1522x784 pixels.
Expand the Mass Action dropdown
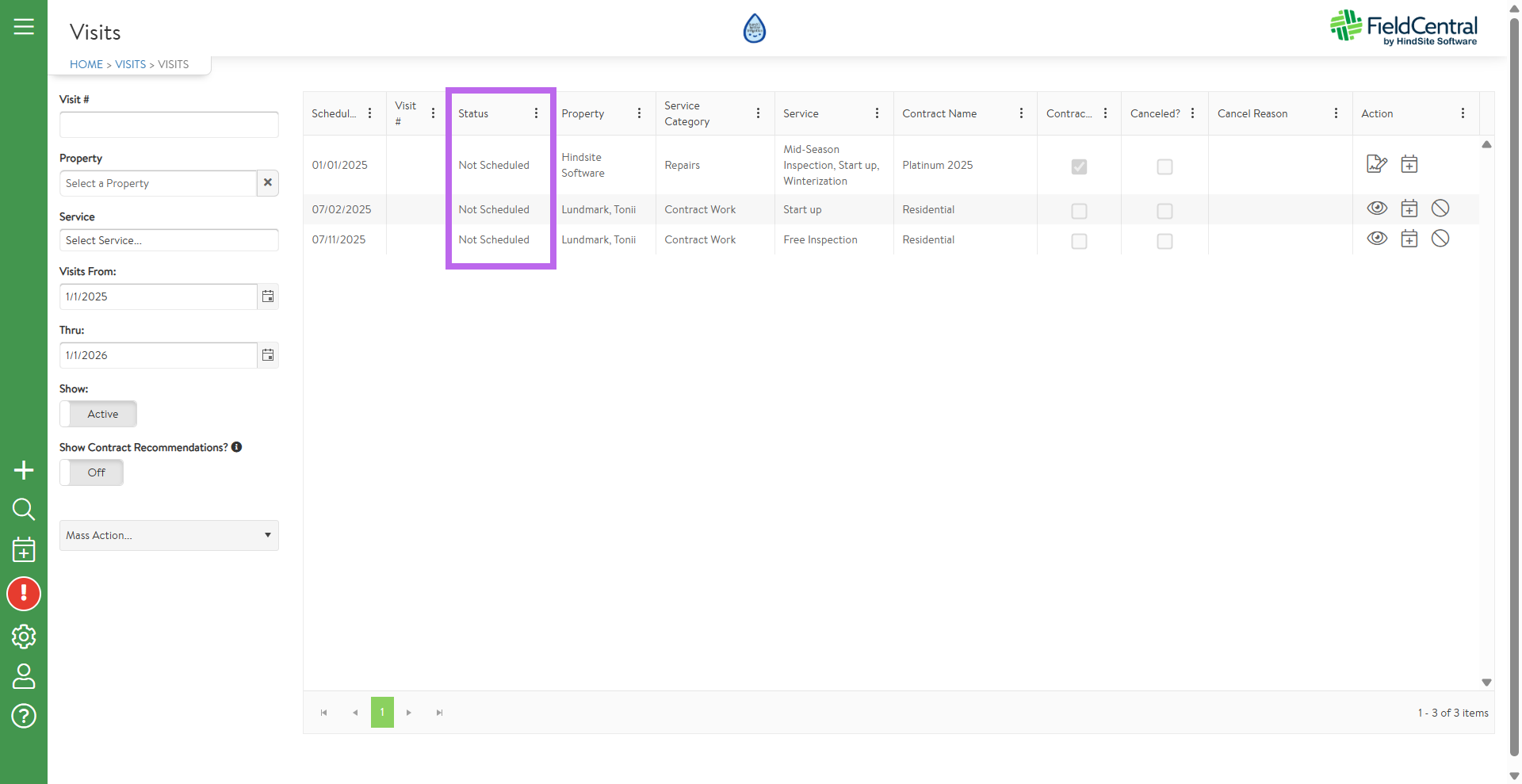click(x=169, y=536)
